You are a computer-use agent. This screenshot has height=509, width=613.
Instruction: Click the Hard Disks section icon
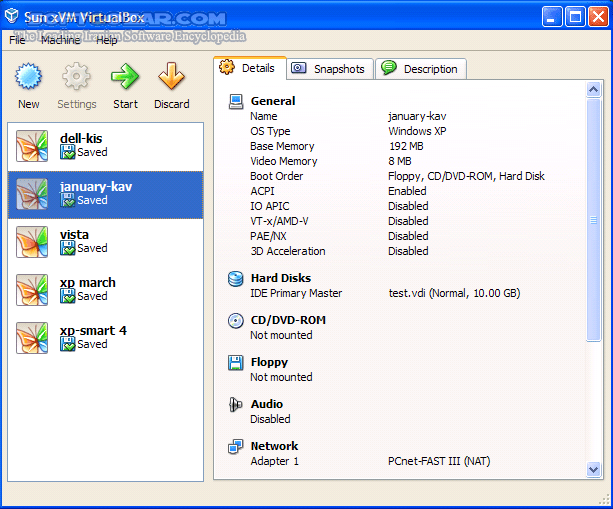point(236,279)
